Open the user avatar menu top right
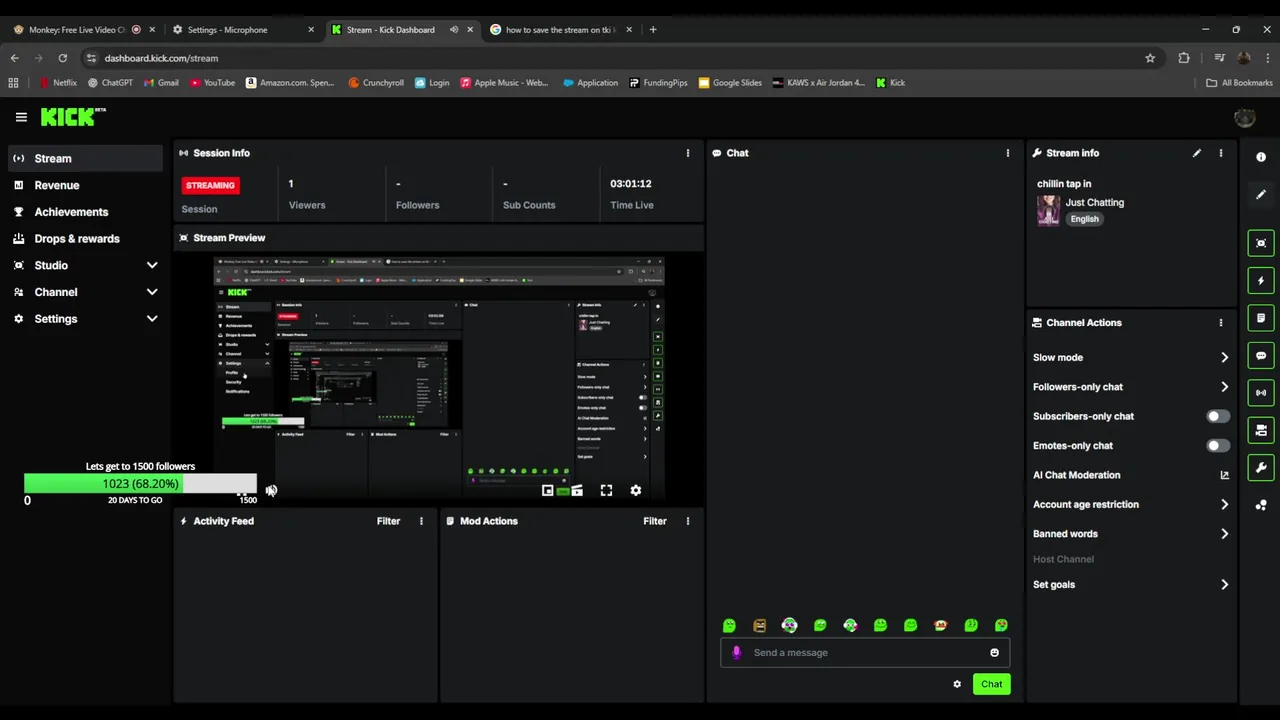Screen dimensions: 1280x720 click(1244, 118)
